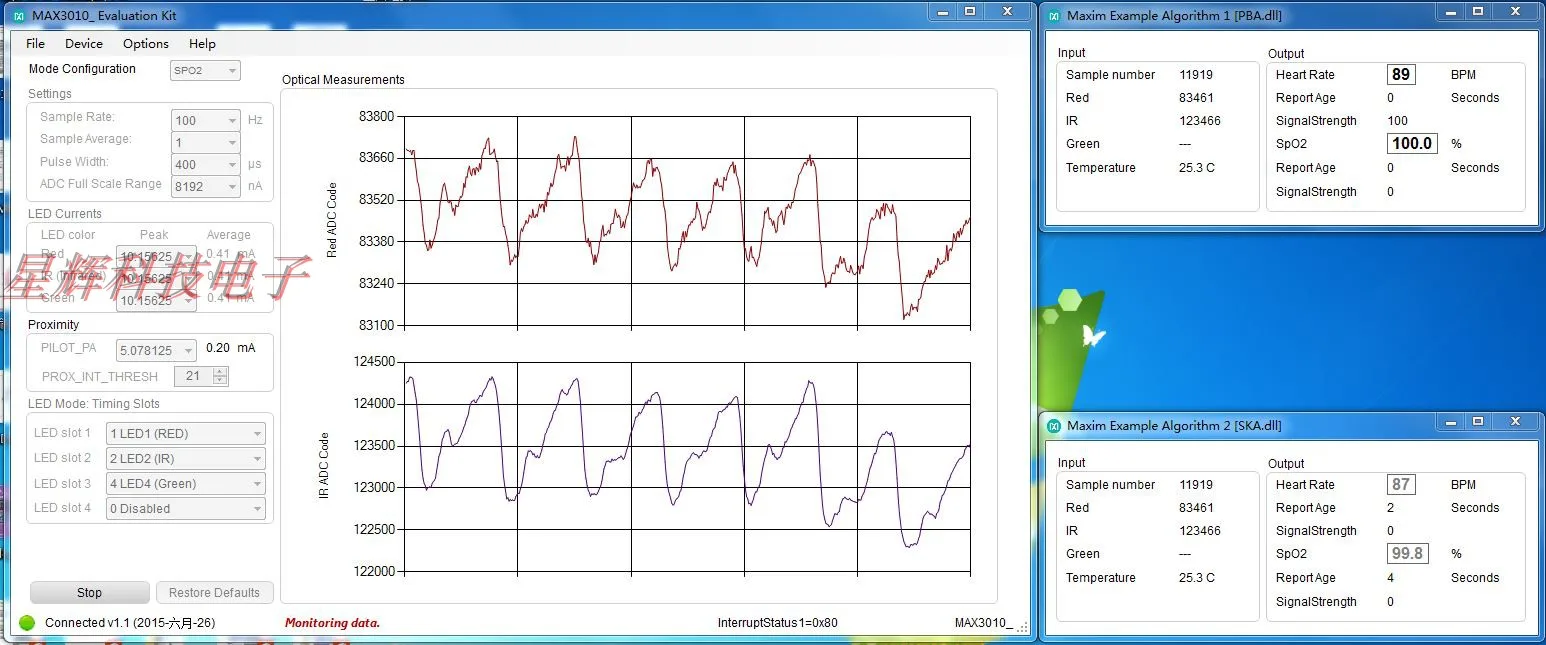
Task: Click the 'Optical Measurements' heading
Action: [x=343, y=80]
